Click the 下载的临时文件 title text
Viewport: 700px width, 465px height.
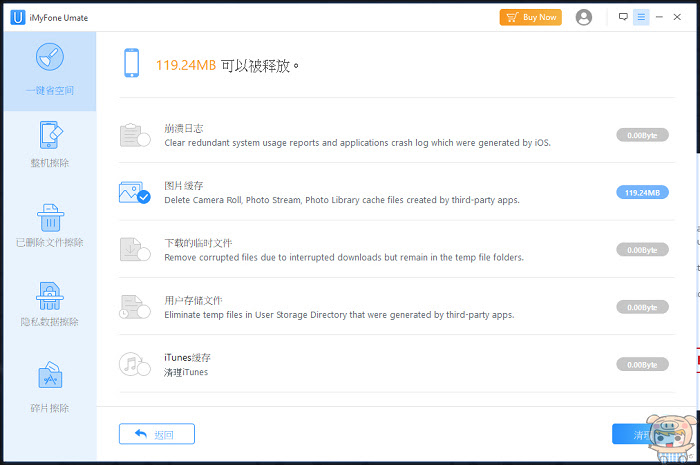[198, 243]
